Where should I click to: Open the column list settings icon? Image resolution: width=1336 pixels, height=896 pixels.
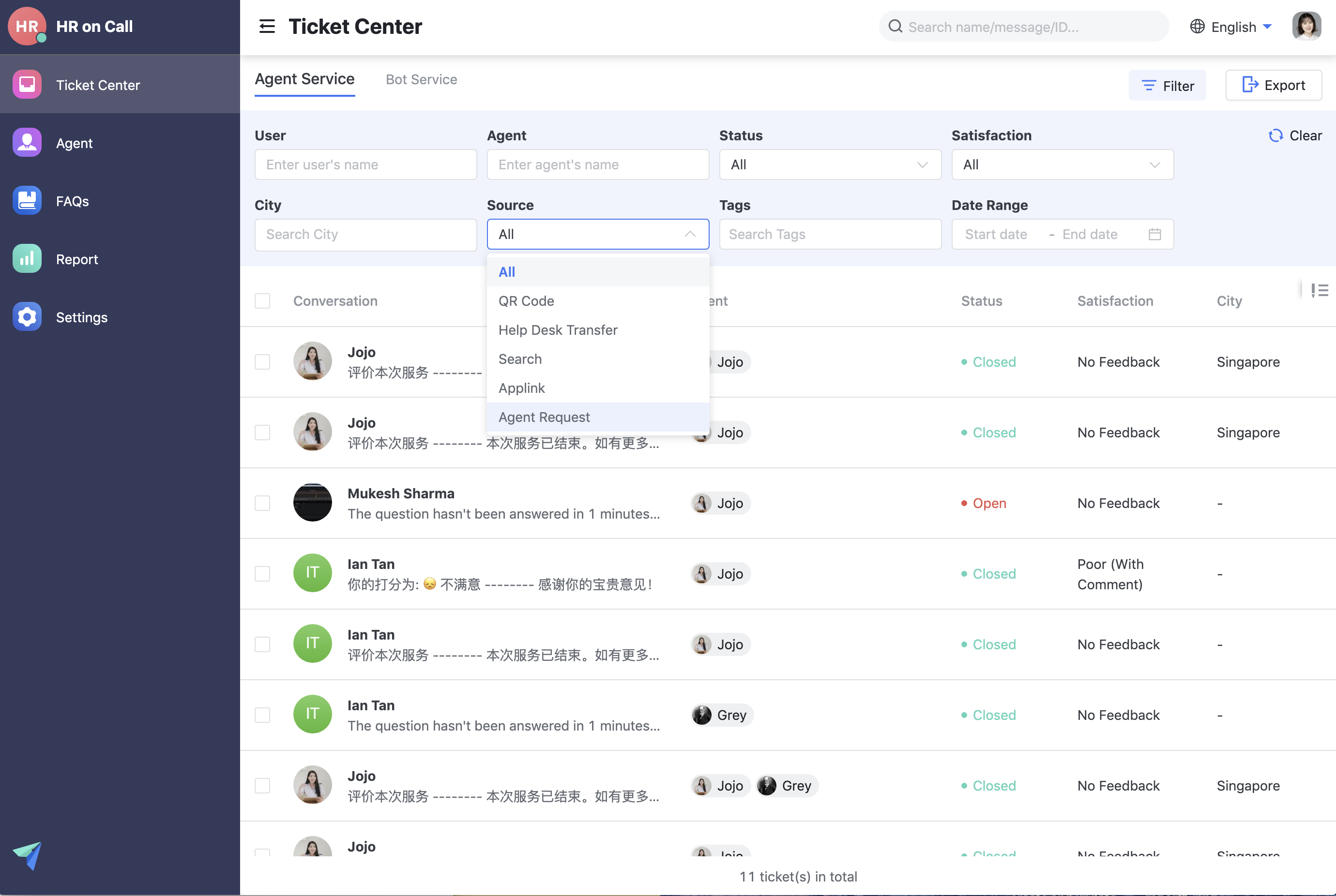[x=1320, y=290]
